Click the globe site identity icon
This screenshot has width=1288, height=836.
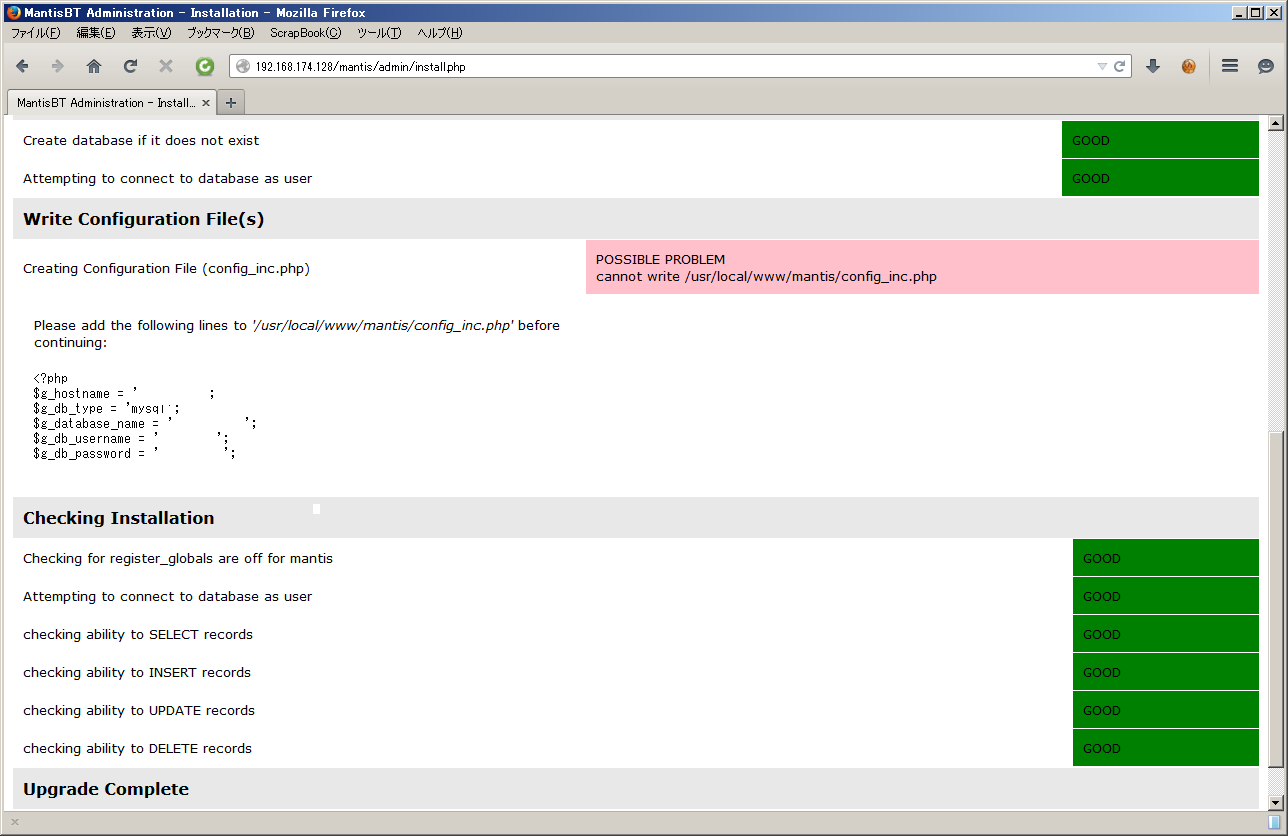(243, 67)
